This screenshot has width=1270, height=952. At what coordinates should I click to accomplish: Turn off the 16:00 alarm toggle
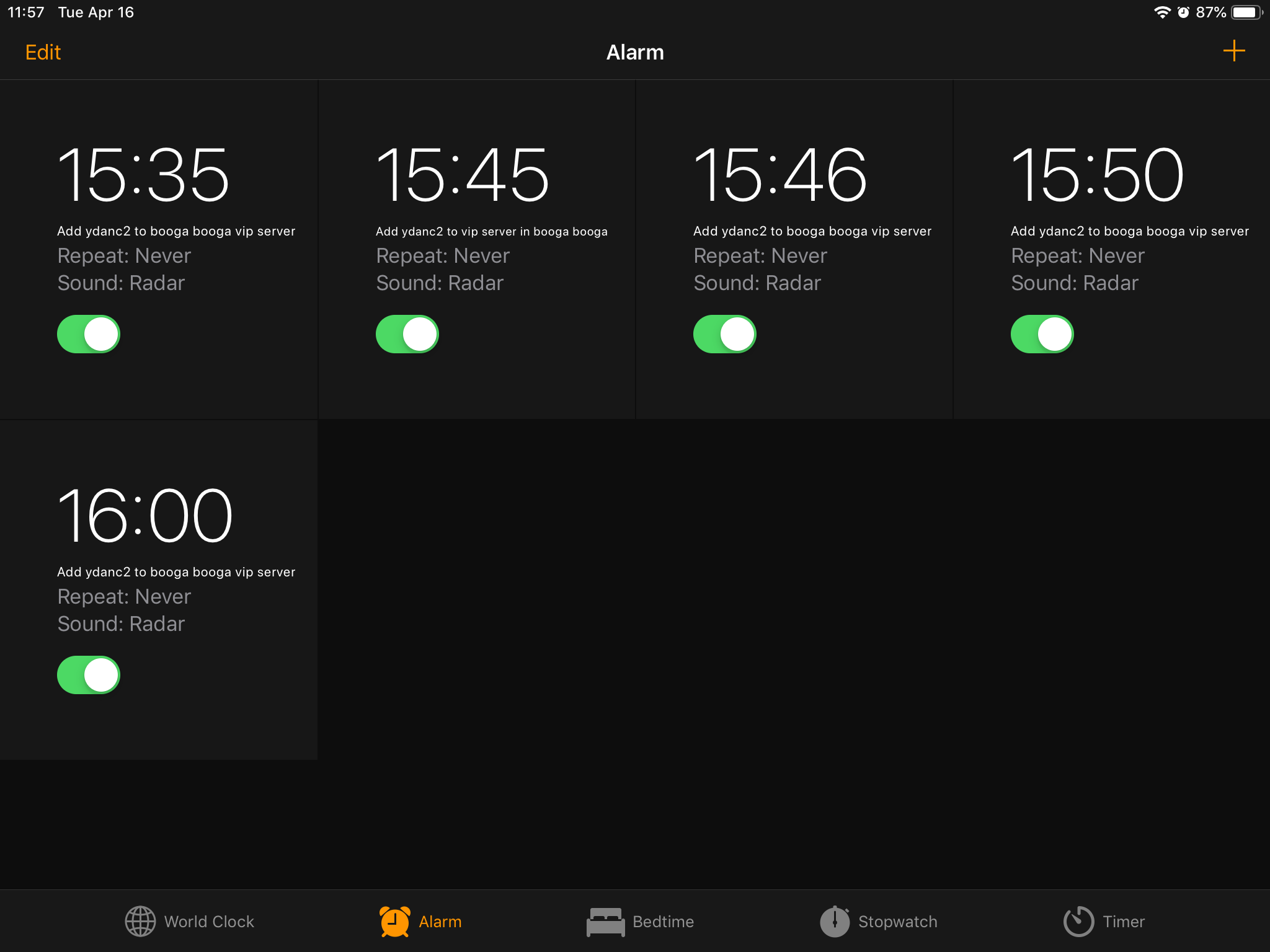click(x=89, y=674)
